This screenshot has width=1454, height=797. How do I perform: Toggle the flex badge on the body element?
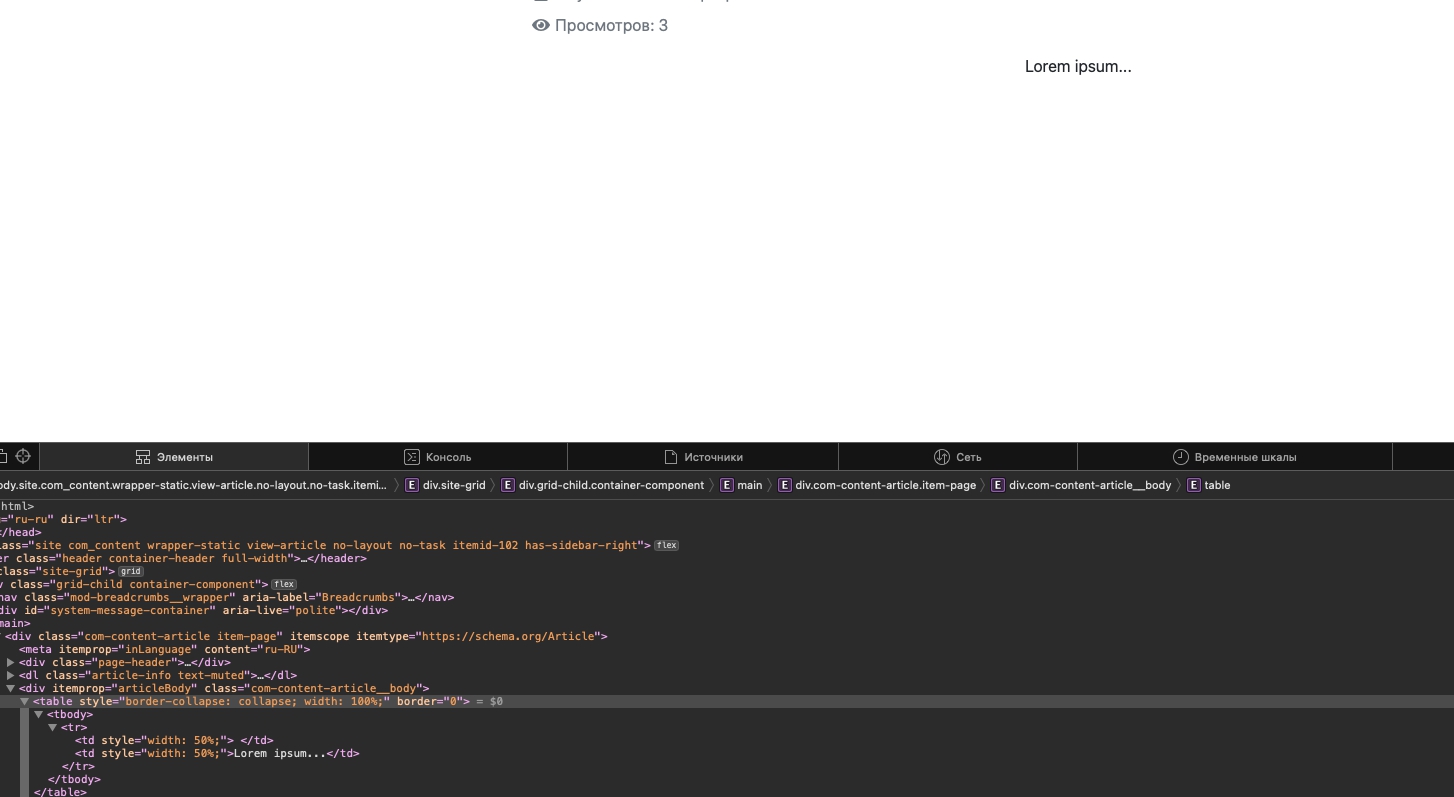coord(666,546)
